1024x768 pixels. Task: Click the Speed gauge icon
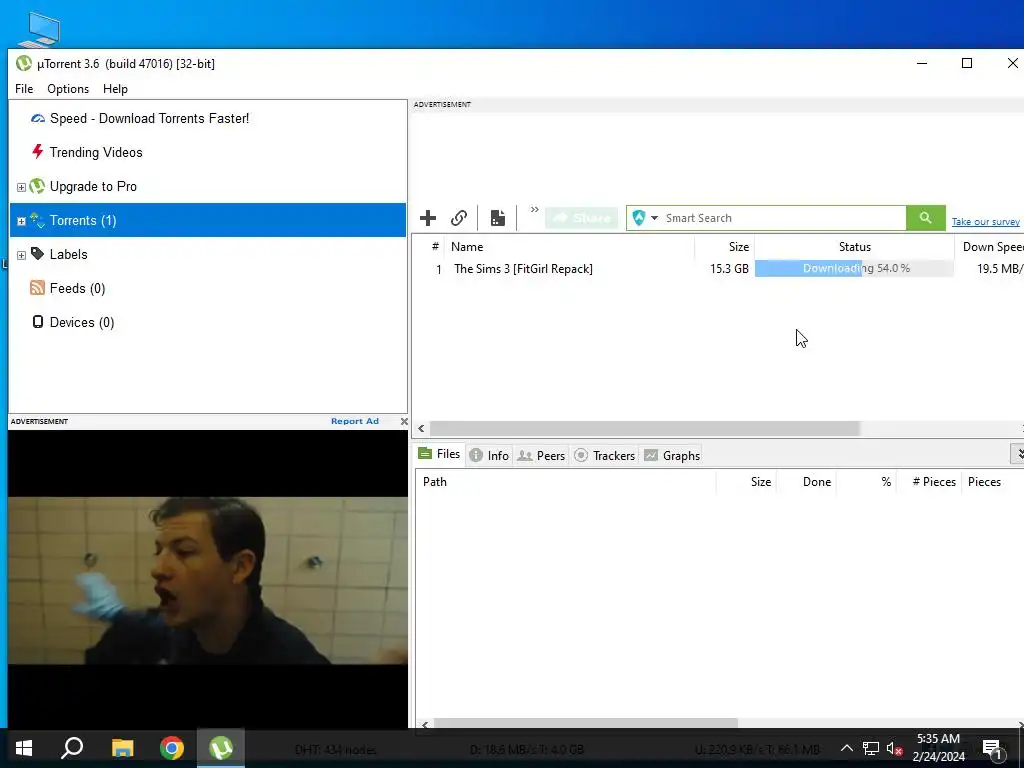(38, 118)
